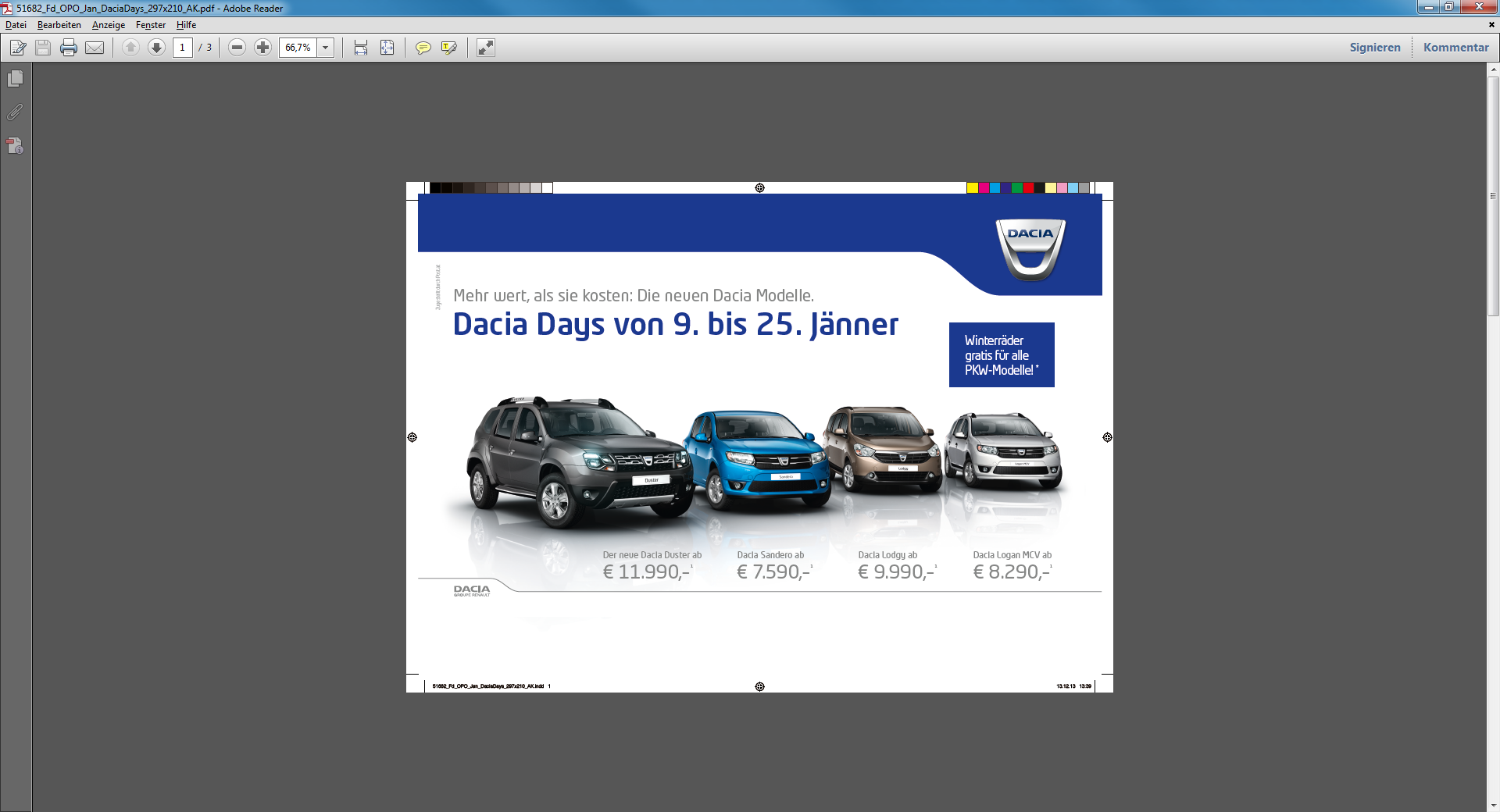
Task: Open the zoom level dropdown arrow
Action: coord(326,48)
